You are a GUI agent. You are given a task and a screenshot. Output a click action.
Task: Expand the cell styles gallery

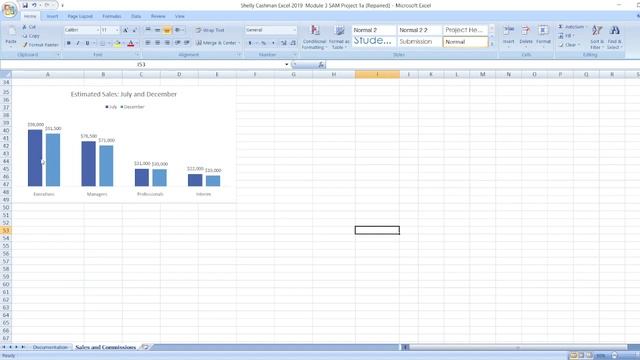(x=492, y=44)
